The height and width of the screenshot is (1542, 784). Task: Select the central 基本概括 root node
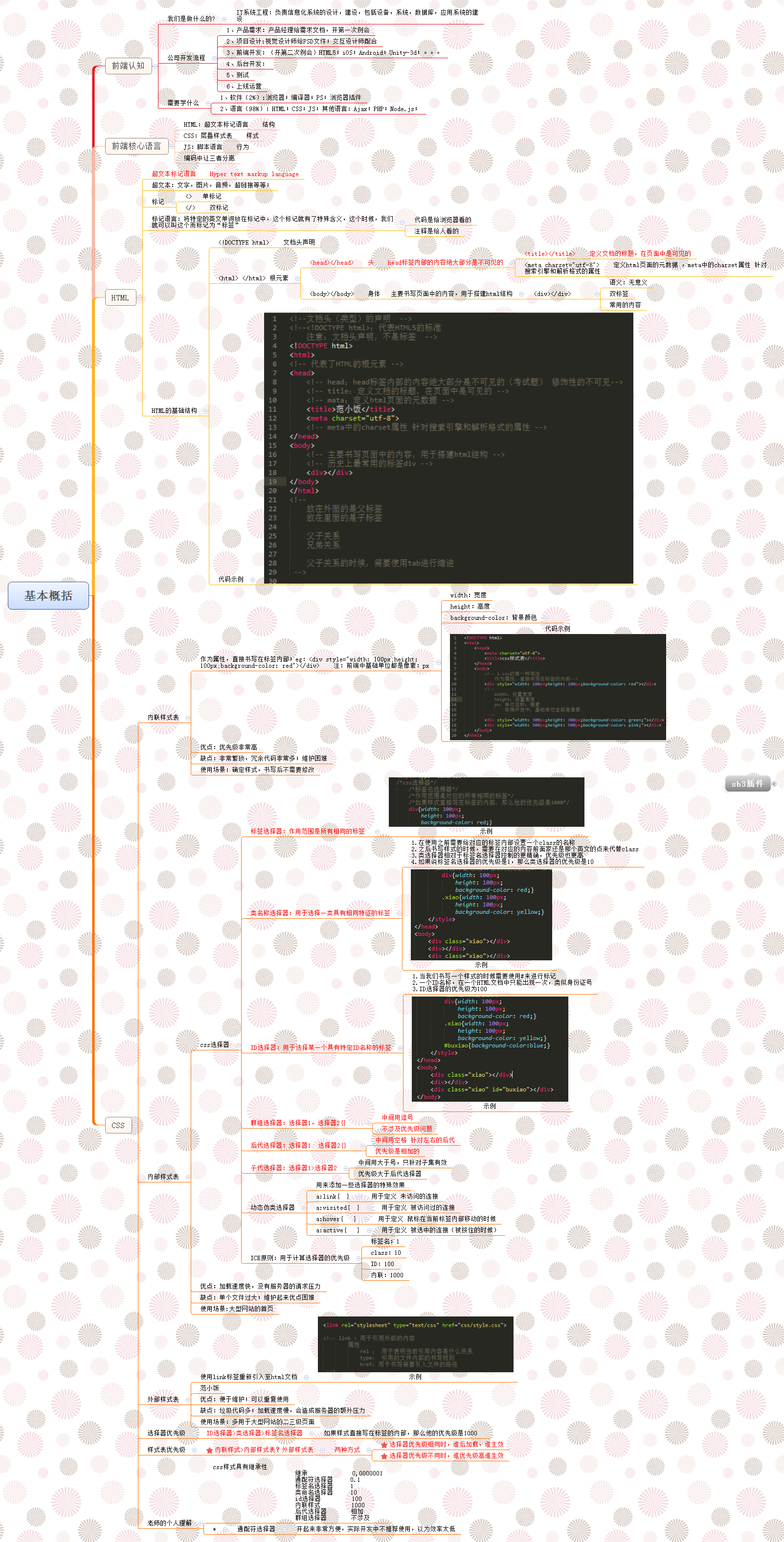(x=48, y=595)
